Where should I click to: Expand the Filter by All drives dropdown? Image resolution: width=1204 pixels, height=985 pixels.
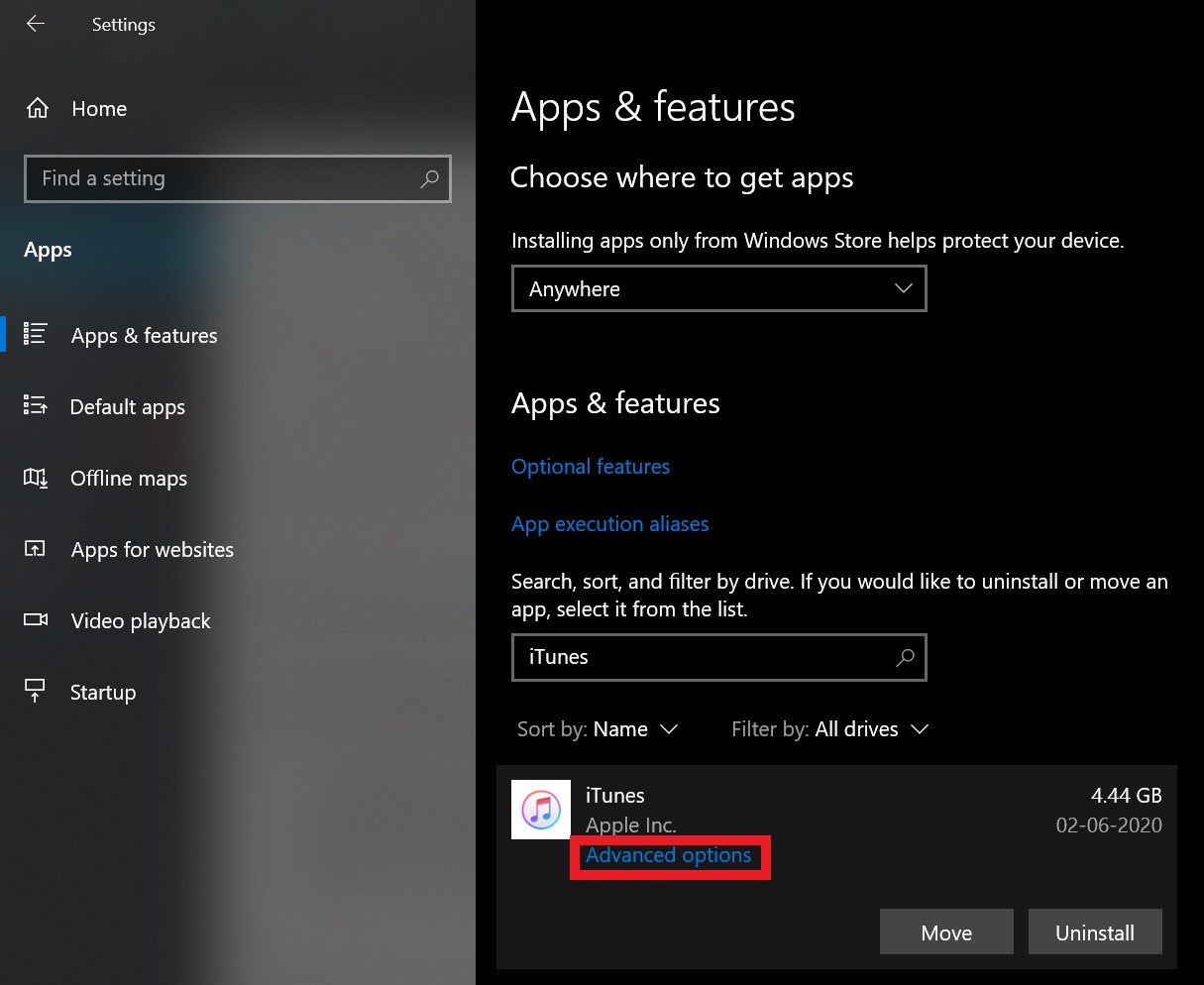point(829,729)
